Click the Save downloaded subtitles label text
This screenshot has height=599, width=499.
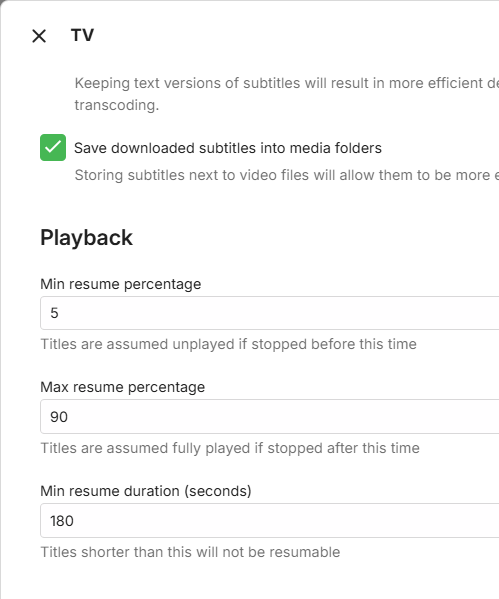click(228, 148)
